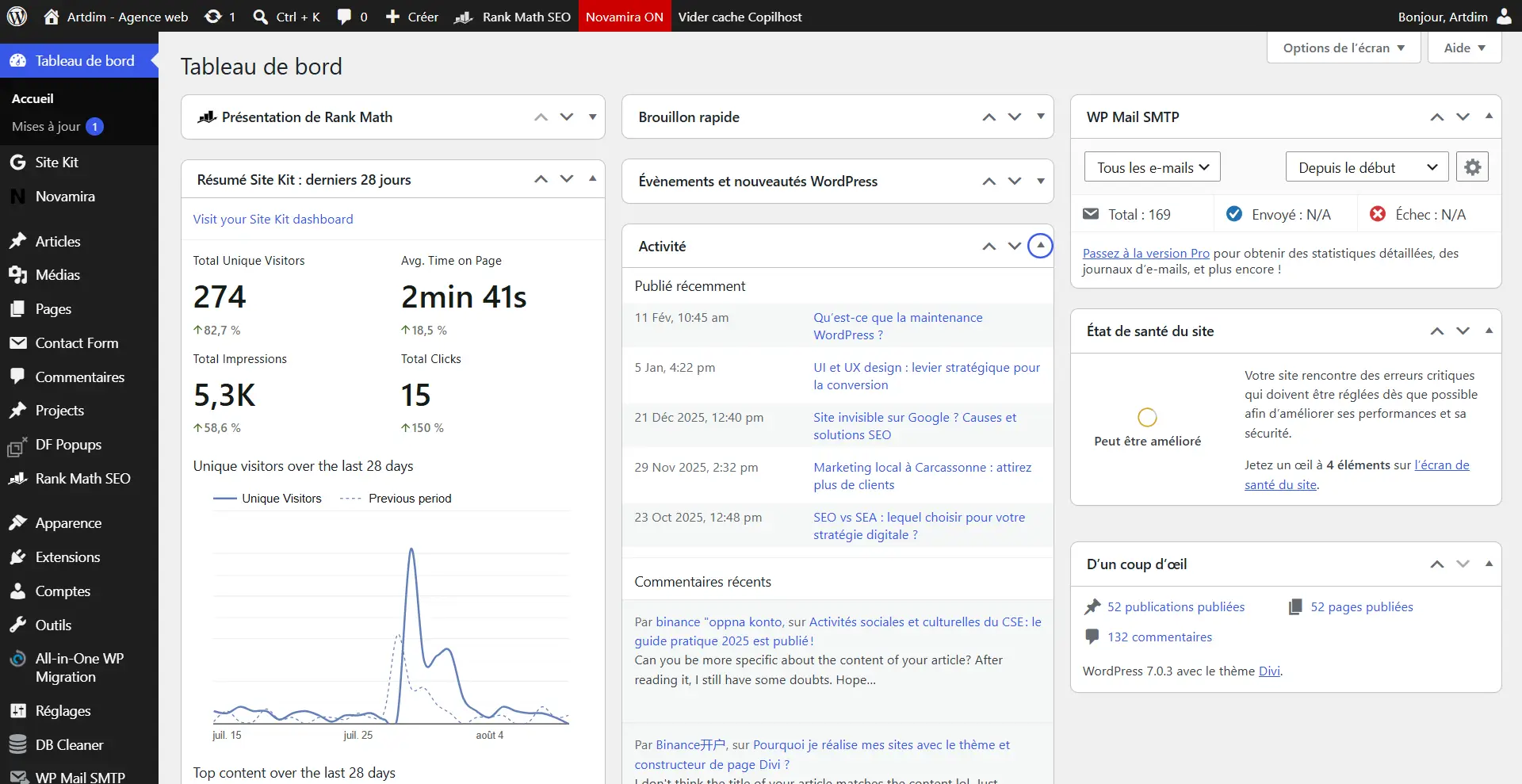The width and height of the screenshot is (1522, 784).
Task: Collapse the WP Mail SMTP panel
Action: pyautogui.click(x=1489, y=117)
